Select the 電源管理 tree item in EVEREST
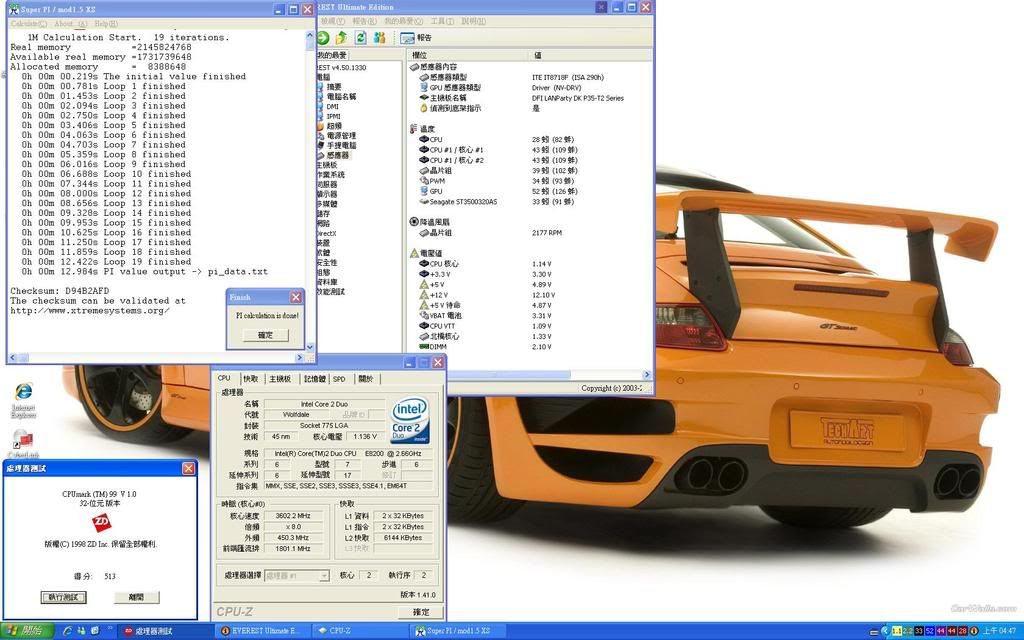The image size is (1024, 640). 340,136
